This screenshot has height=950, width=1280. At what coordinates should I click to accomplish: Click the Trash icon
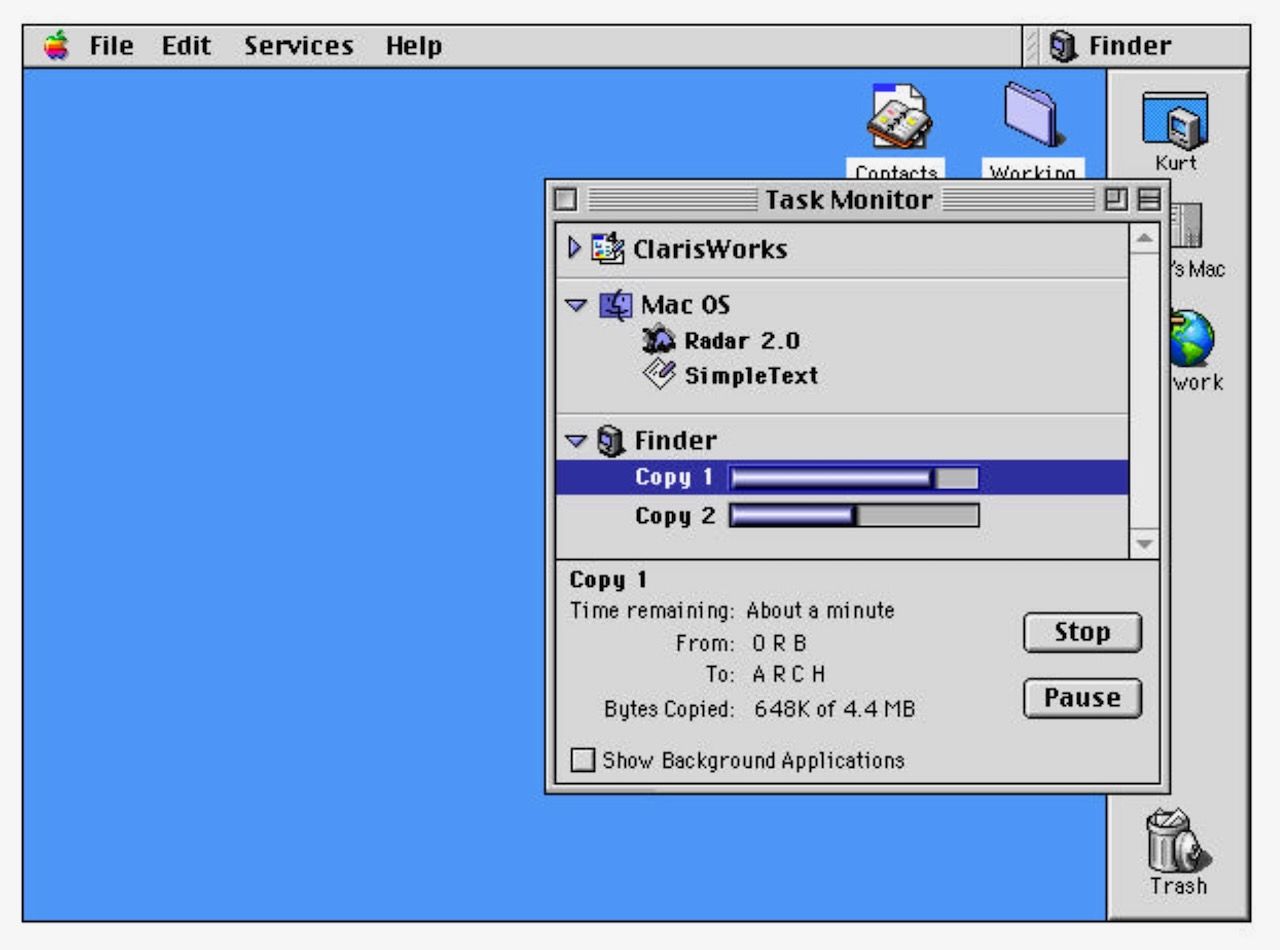click(1176, 840)
